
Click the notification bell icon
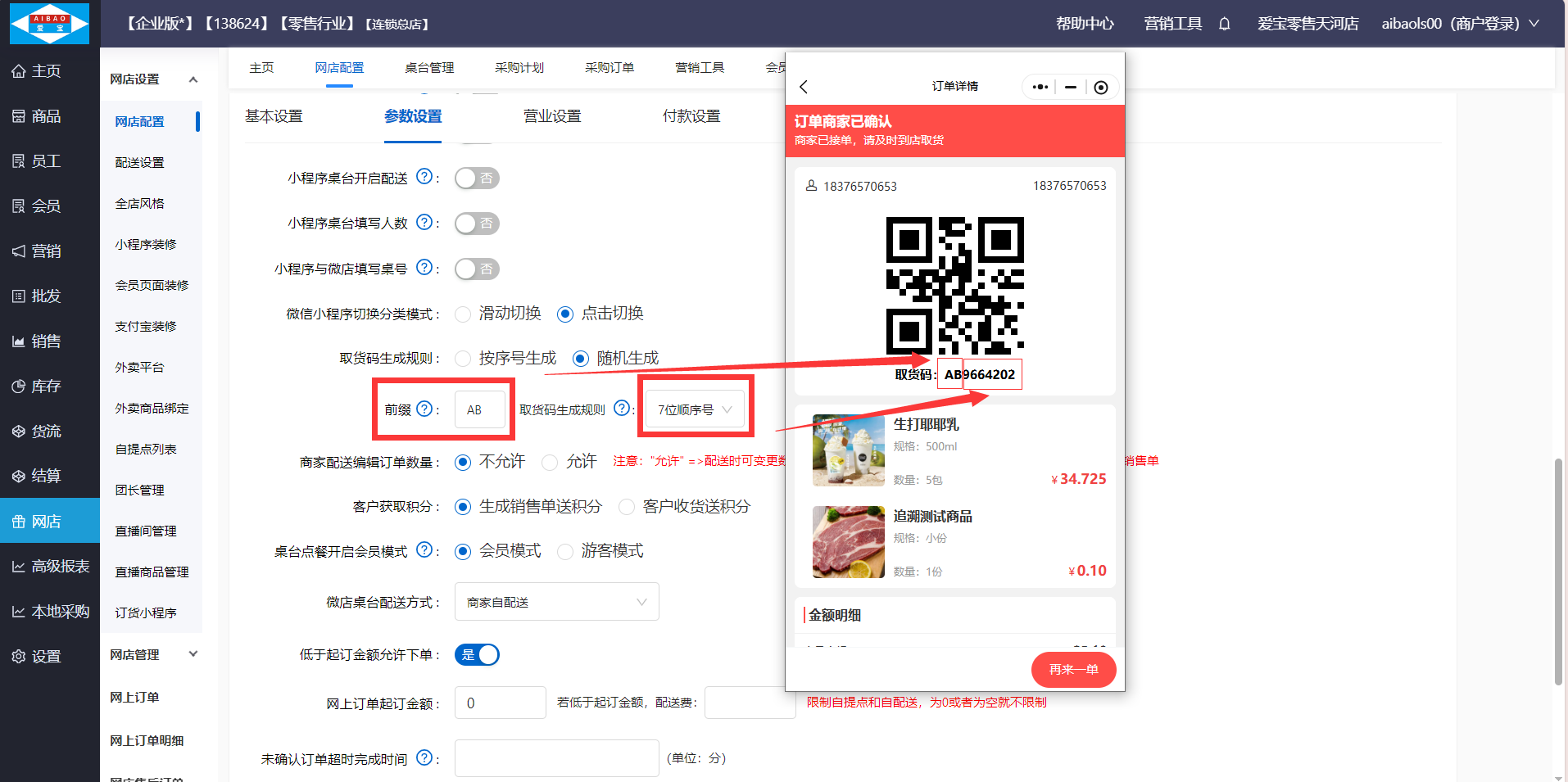pyautogui.click(x=1224, y=24)
